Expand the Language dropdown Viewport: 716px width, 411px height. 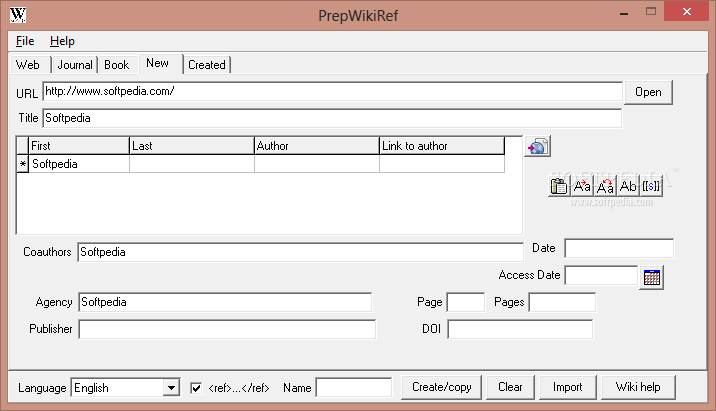click(x=171, y=388)
